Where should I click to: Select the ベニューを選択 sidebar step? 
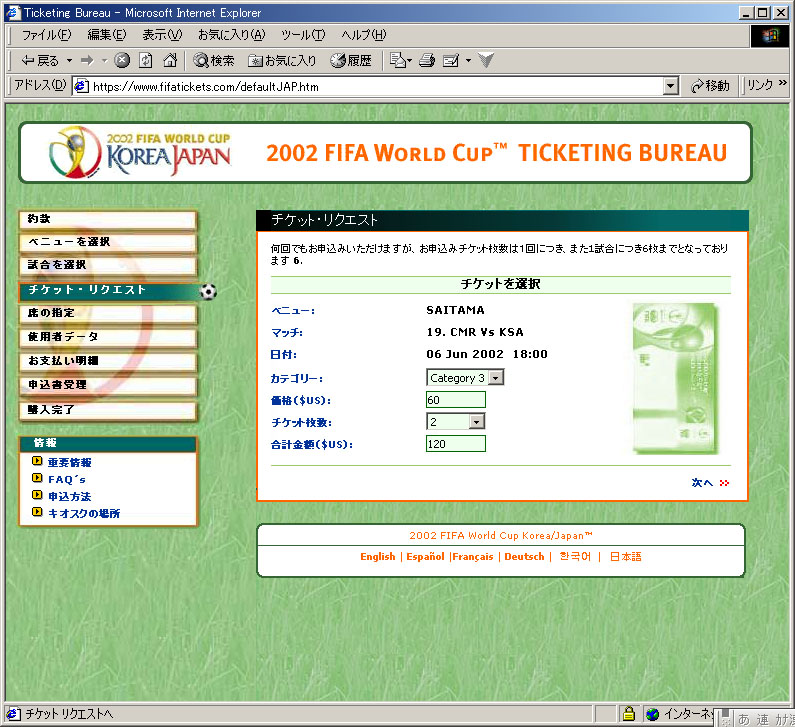tap(107, 242)
